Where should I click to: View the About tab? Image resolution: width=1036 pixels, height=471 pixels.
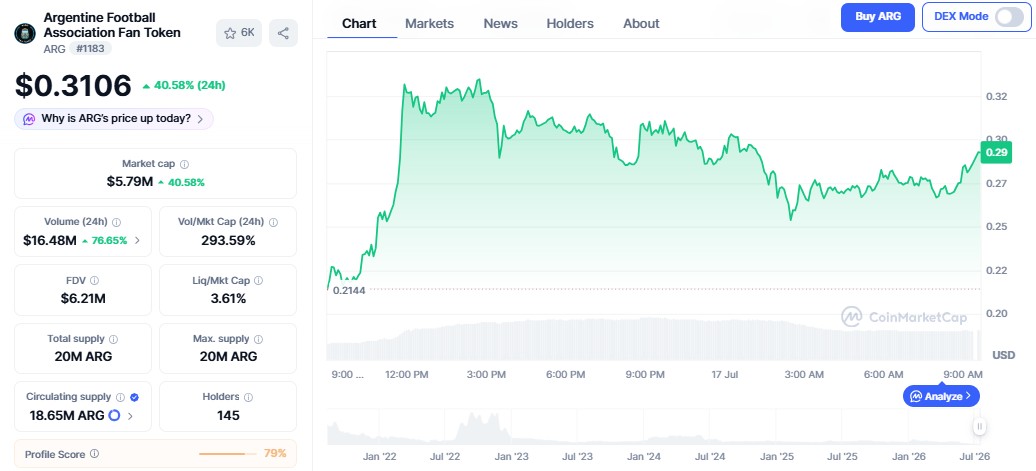pyautogui.click(x=642, y=24)
